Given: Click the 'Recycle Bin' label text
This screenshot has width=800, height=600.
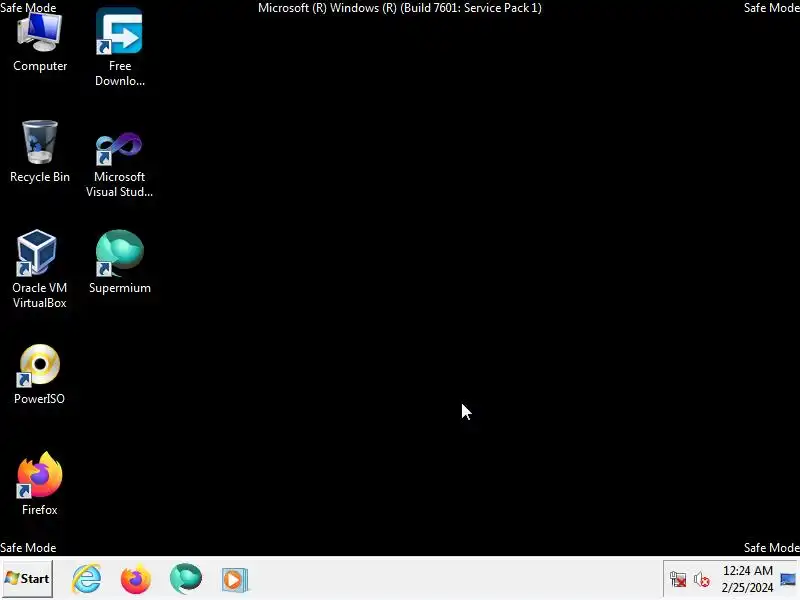Looking at the screenshot, I should [x=40, y=177].
